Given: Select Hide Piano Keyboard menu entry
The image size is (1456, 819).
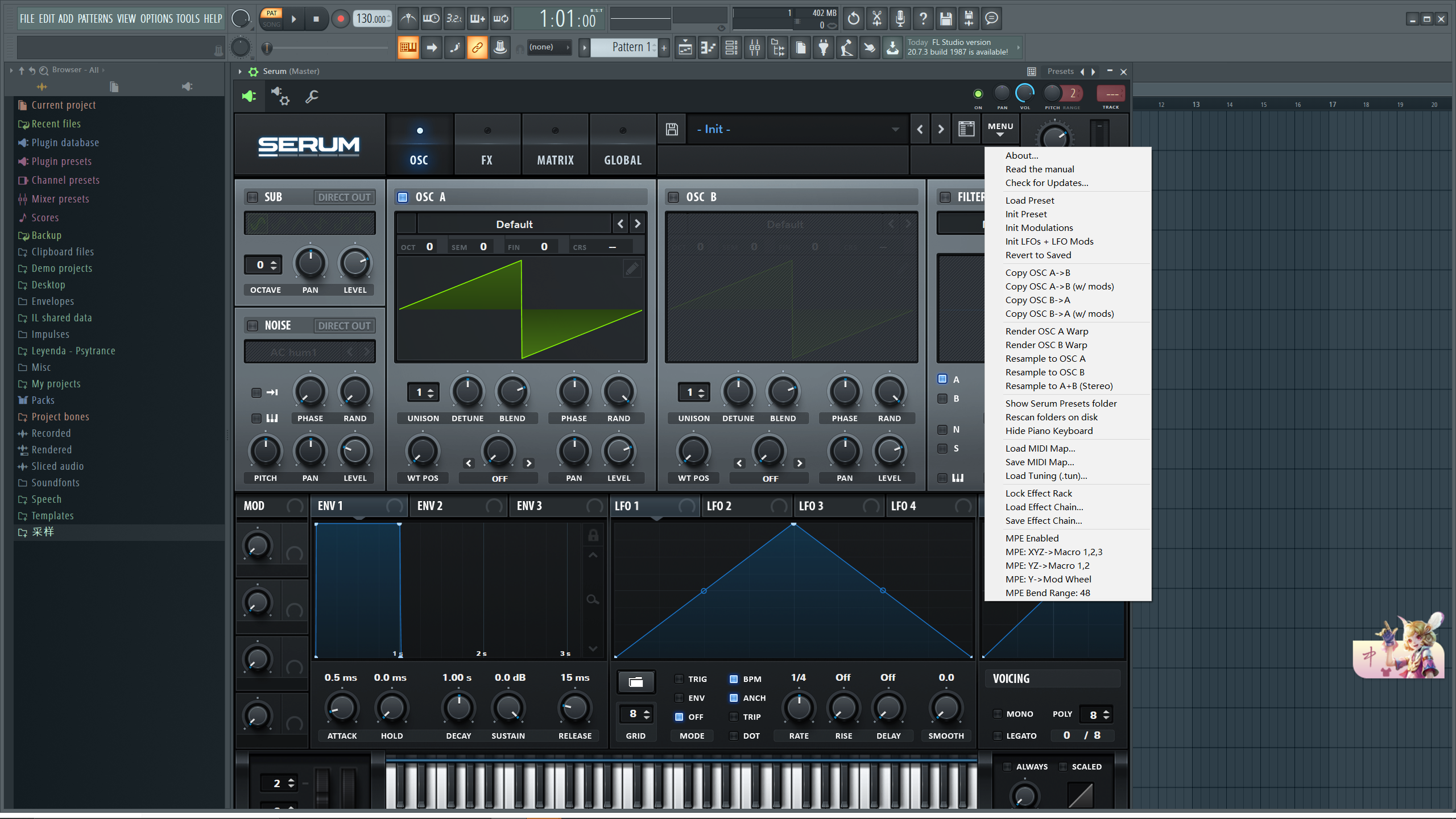Looking at the screenshot, I should (1049, 431).
